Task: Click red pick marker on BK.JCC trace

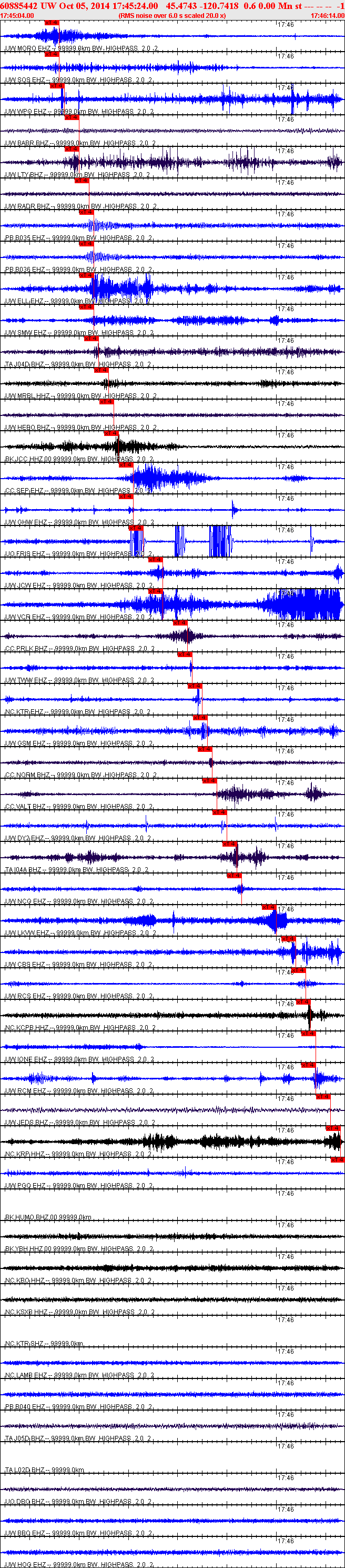Action: click(111, 433)
